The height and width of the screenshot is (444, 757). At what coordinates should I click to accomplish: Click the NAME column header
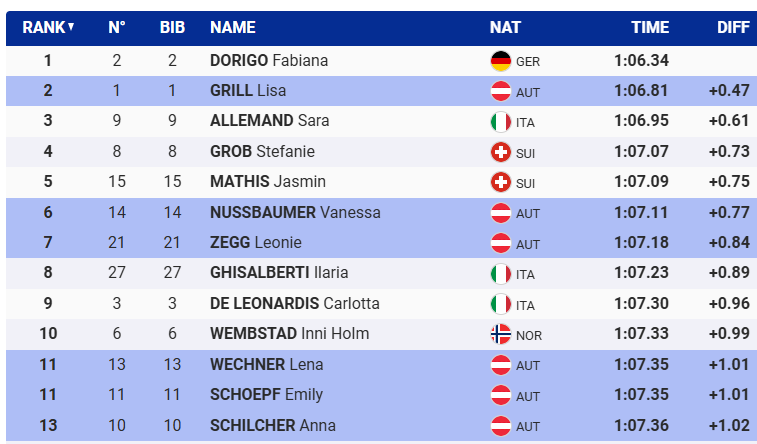[x=233, y=28]
